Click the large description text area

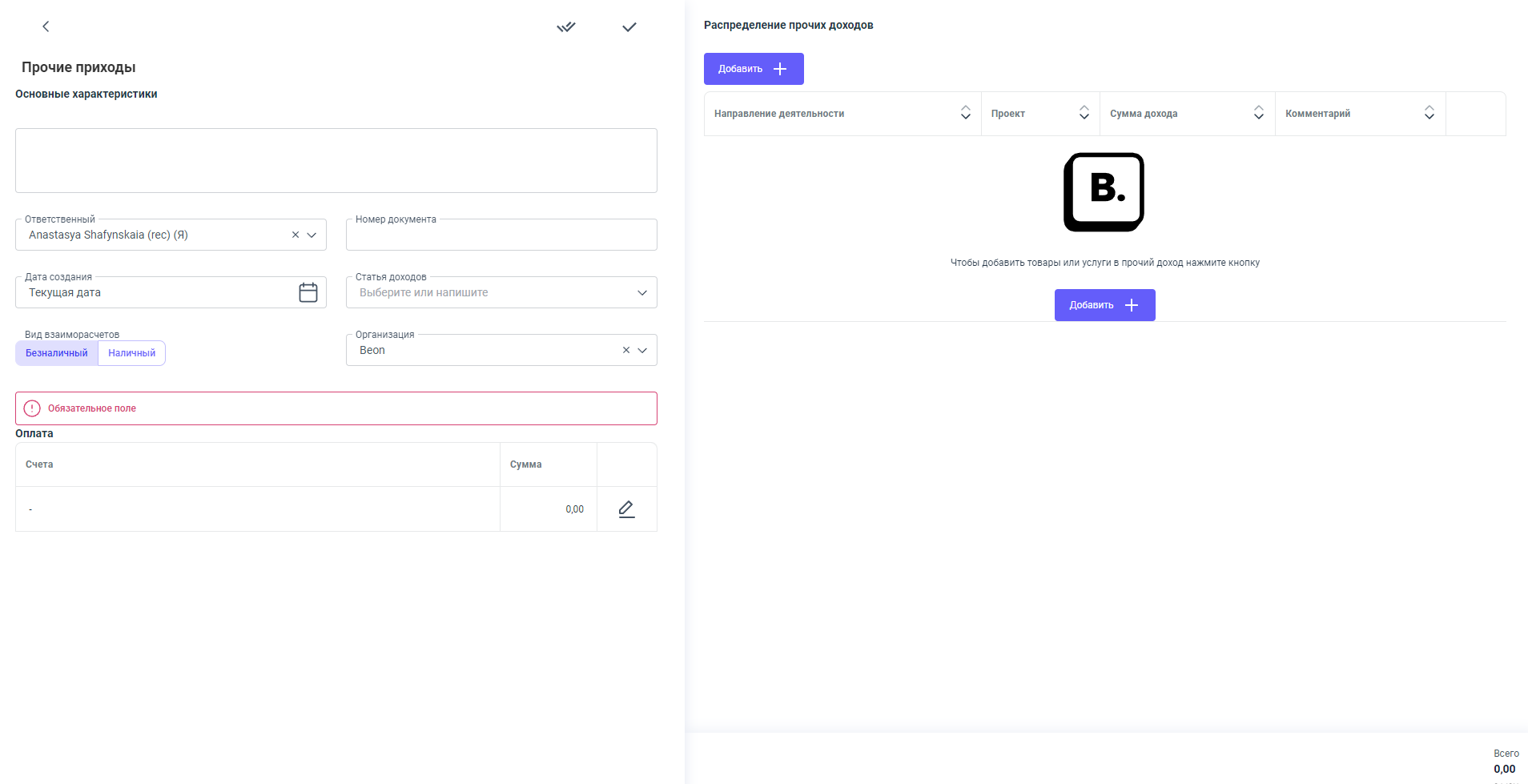tap(336, 160)
